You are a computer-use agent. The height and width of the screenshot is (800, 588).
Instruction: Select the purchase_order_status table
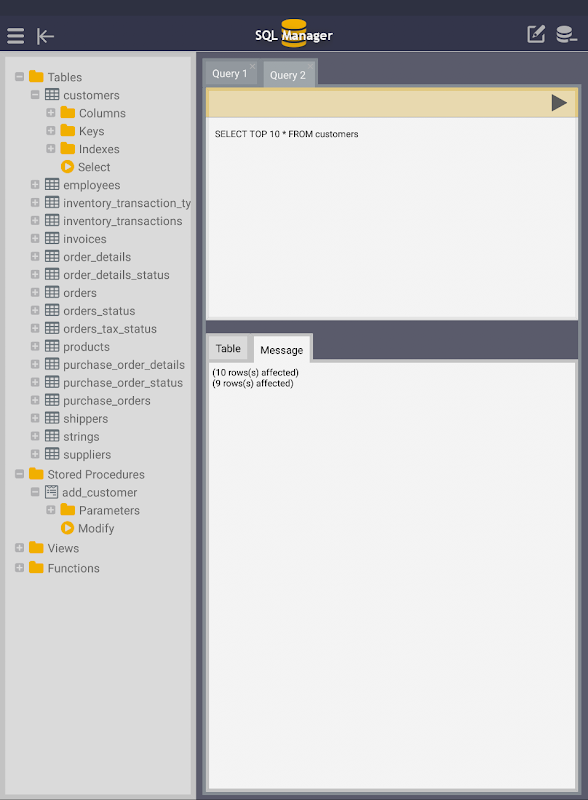tap(123, 383)
